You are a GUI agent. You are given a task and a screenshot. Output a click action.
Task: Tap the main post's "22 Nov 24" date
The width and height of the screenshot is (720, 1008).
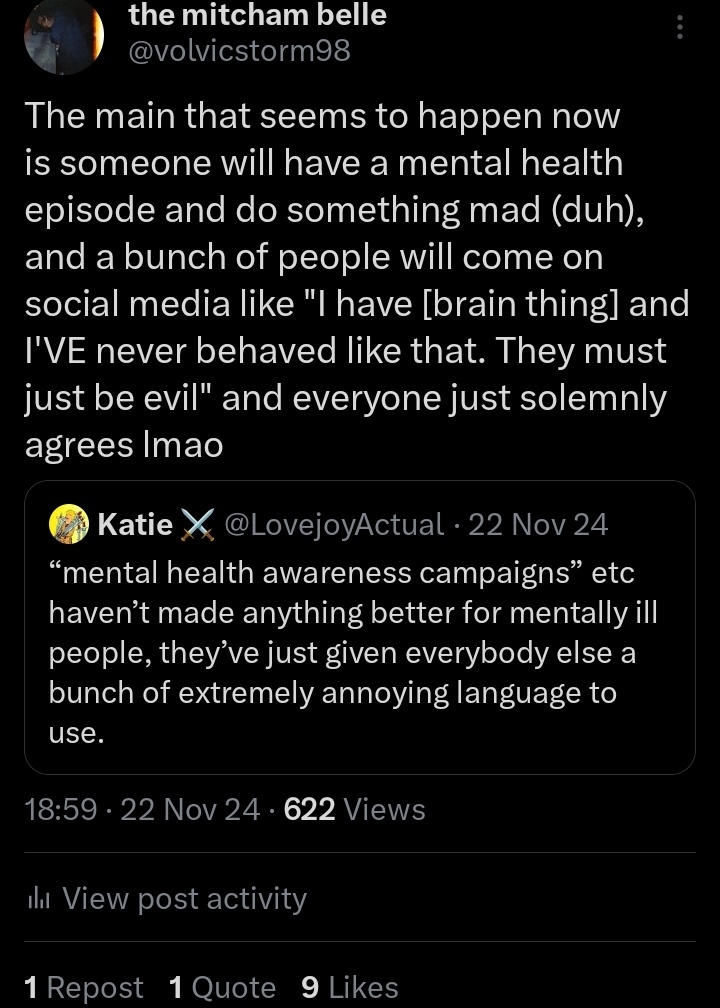tap(190, 809)
